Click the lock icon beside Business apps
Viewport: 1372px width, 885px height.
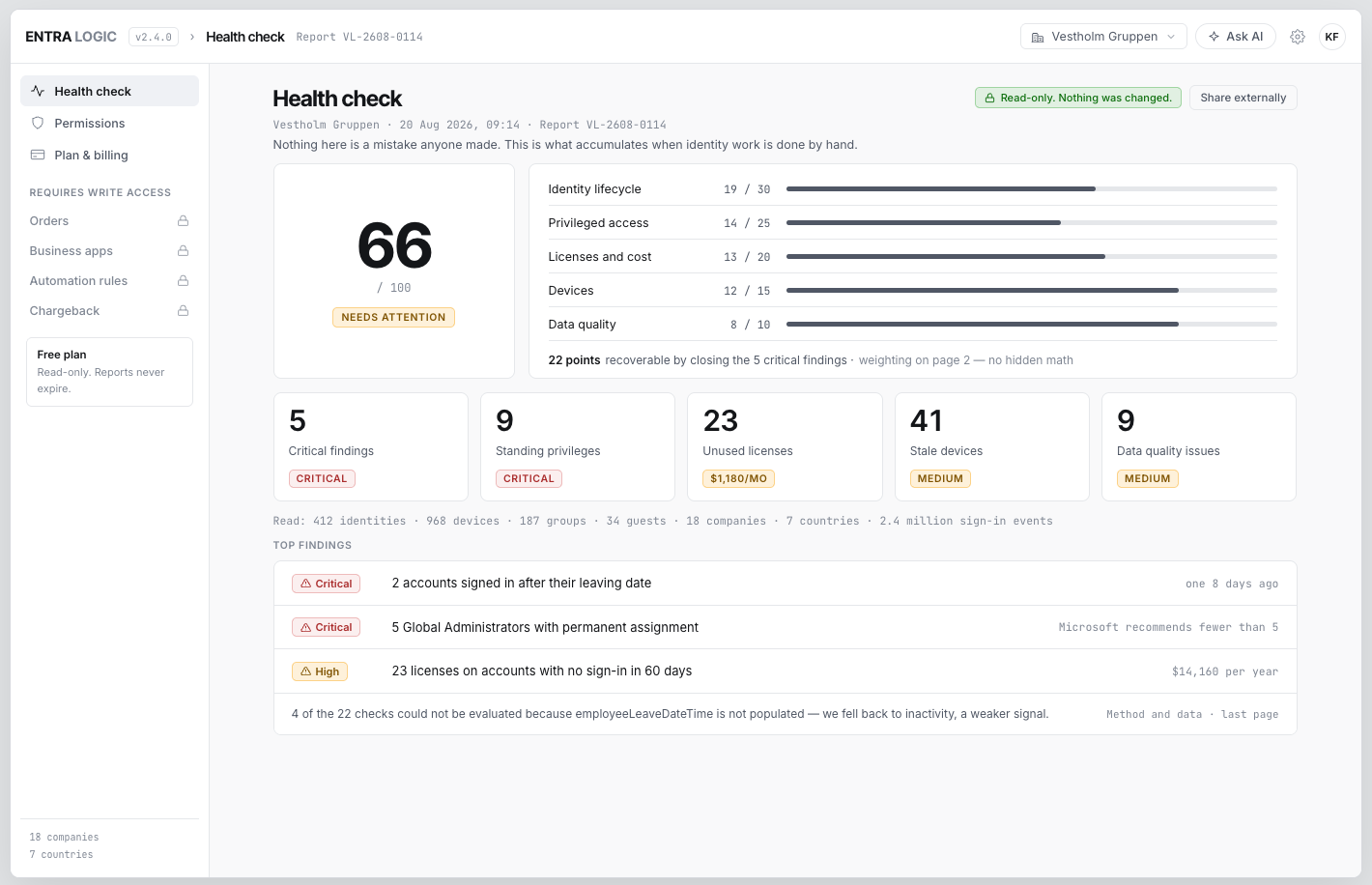(184, 251)
